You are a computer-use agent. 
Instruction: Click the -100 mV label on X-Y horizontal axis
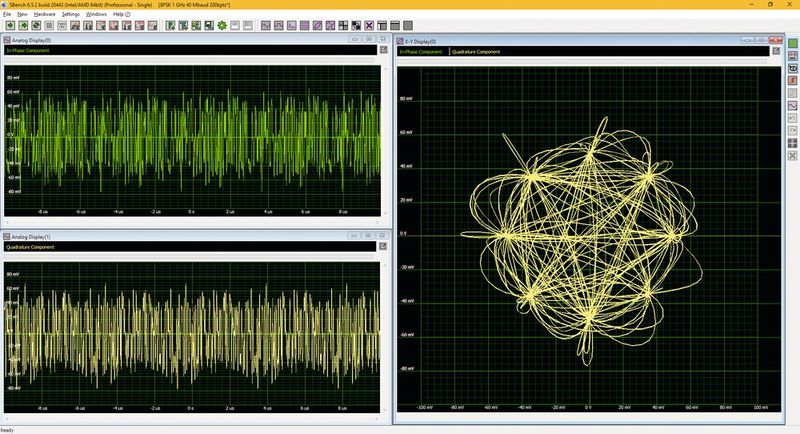[x=424, y=407]
